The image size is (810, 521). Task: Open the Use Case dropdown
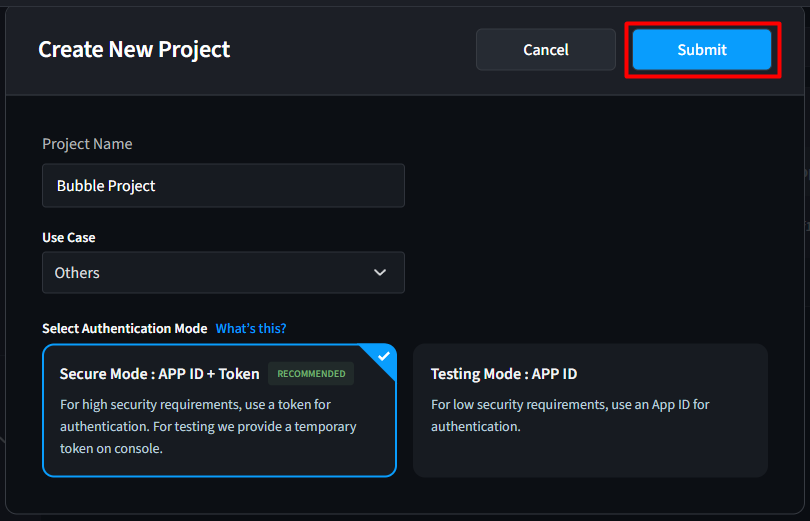point(223,273)
